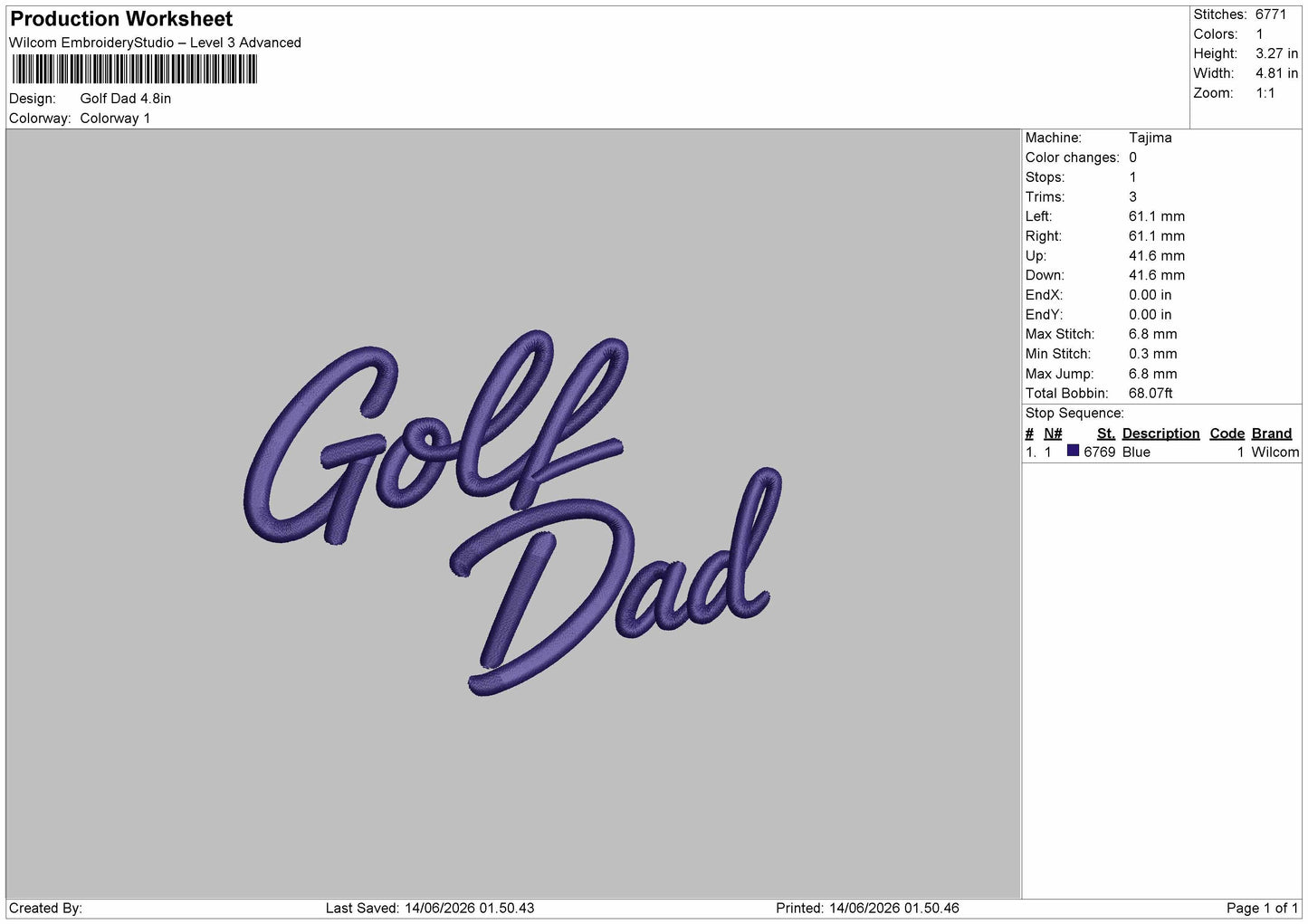Click the Max Stitch value 6.8 mm
The image size is (1308, 924).
tap(1153, 334)
